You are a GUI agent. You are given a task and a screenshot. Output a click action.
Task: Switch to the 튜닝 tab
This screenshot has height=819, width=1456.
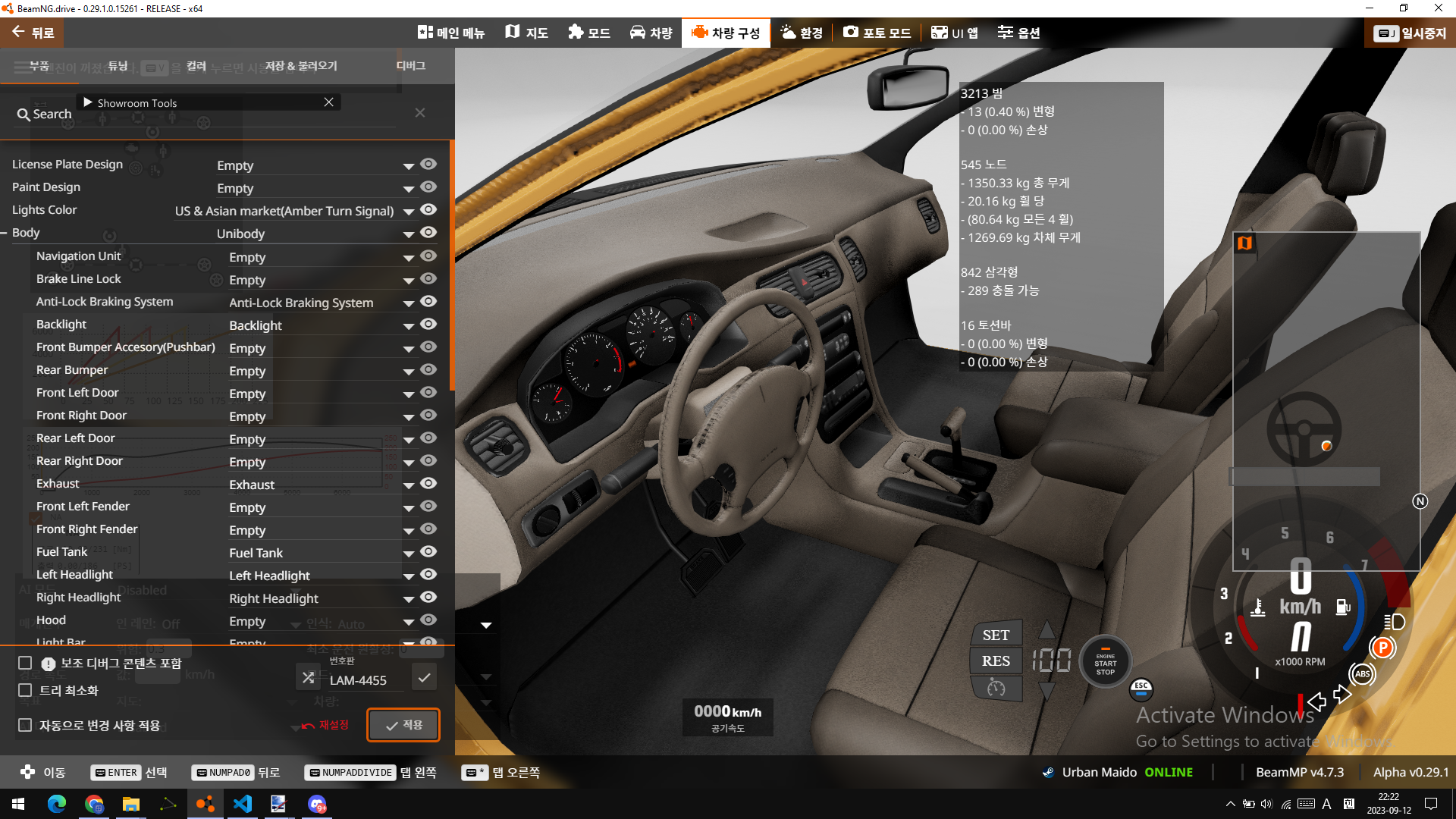pos(118,66)
